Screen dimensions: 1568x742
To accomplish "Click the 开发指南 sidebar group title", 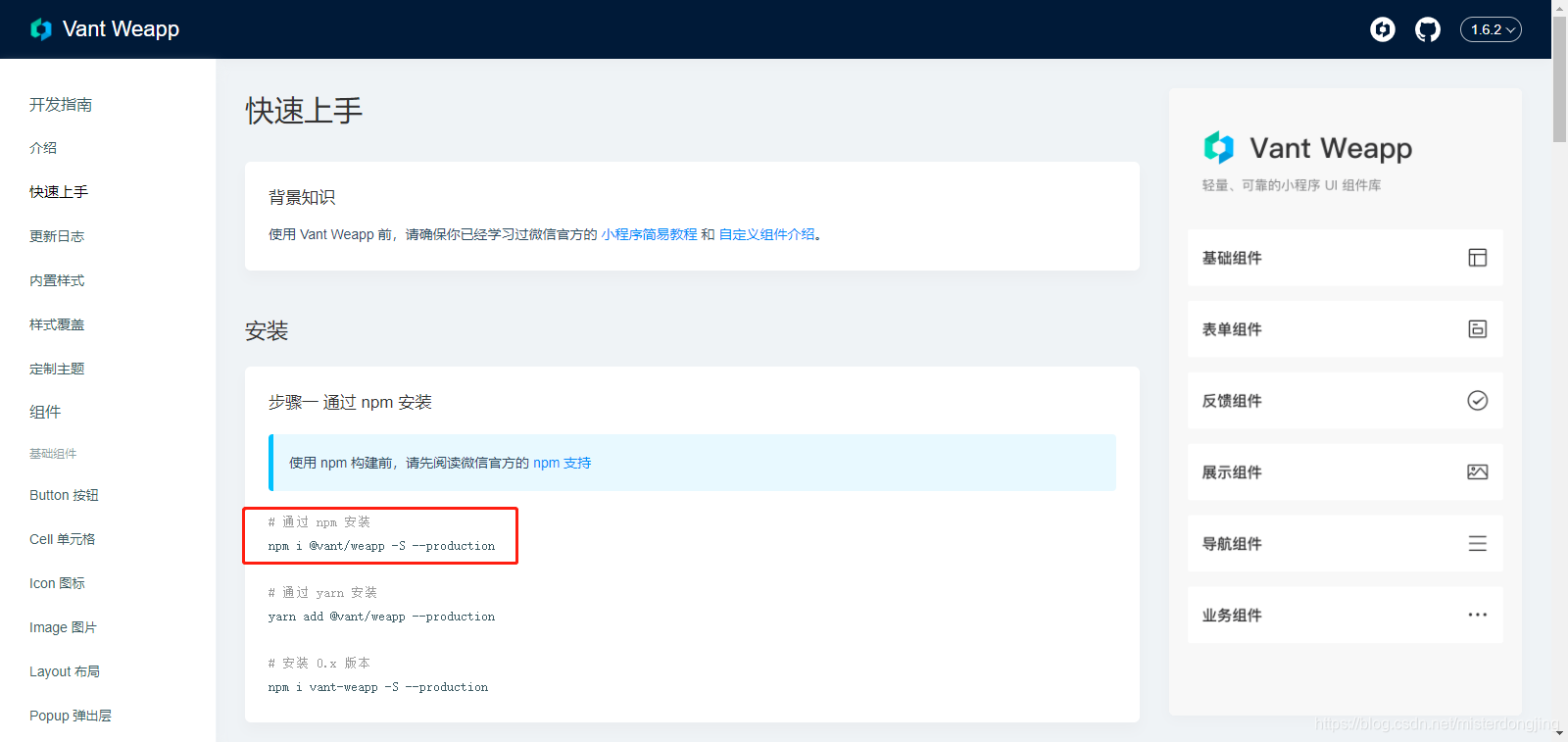I will pos(61,105).
